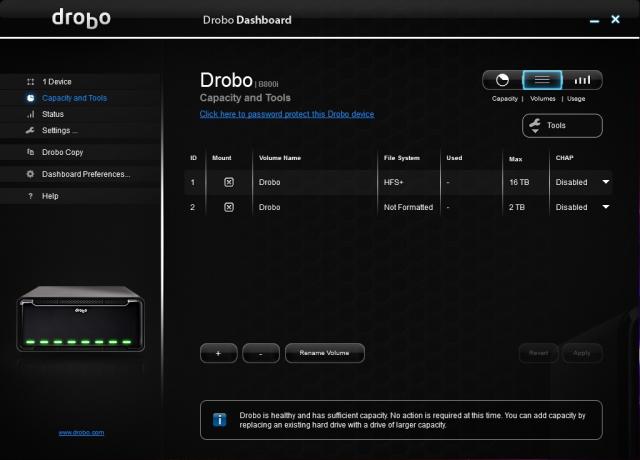Click the Rename Volume button

(x=324, y=353)
